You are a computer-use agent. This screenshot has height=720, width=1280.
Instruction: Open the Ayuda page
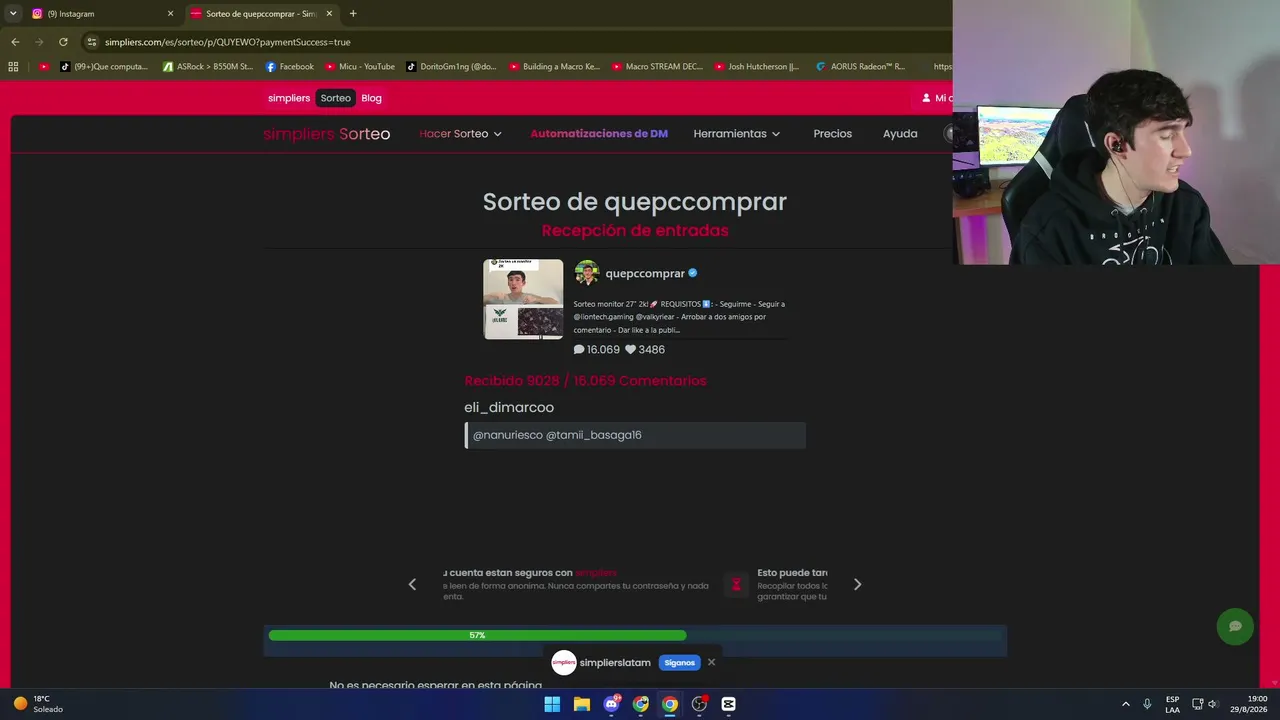900,134
